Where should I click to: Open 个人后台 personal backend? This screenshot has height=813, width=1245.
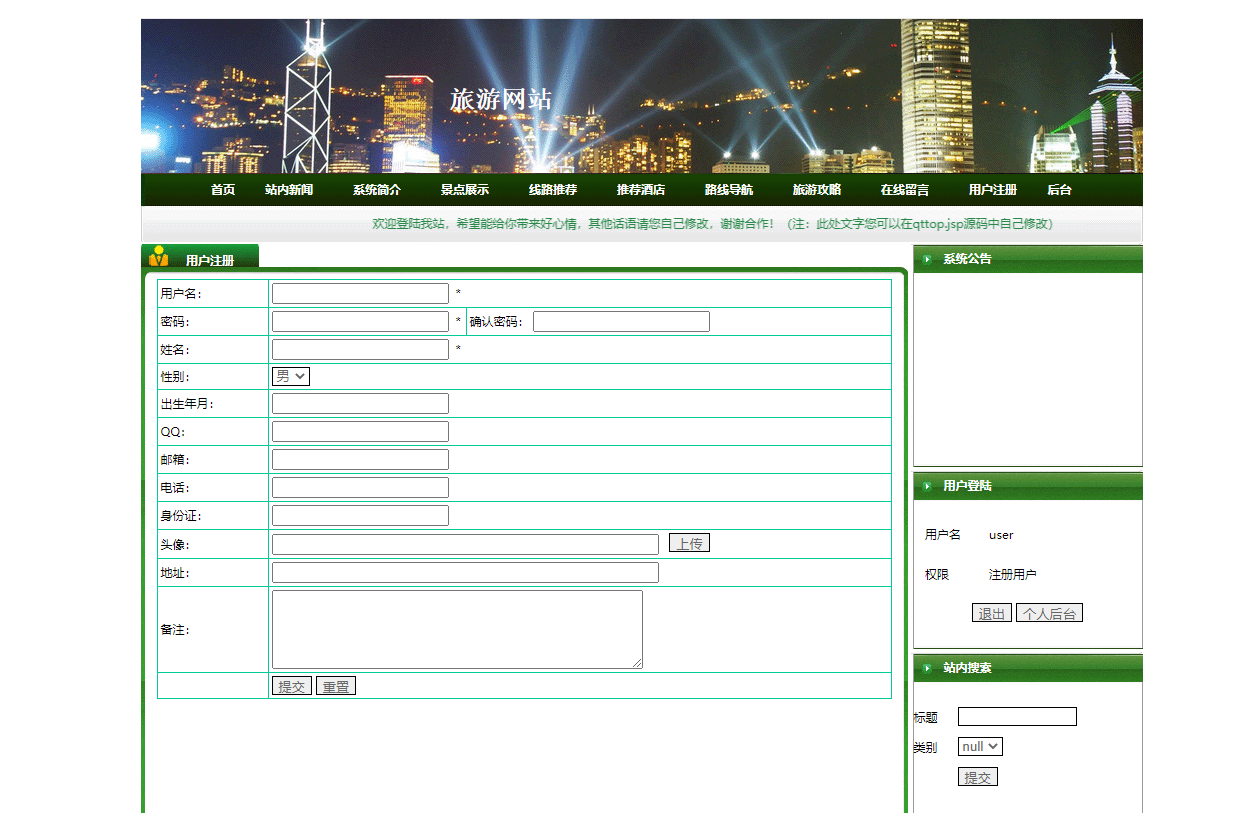(1049, 613)
